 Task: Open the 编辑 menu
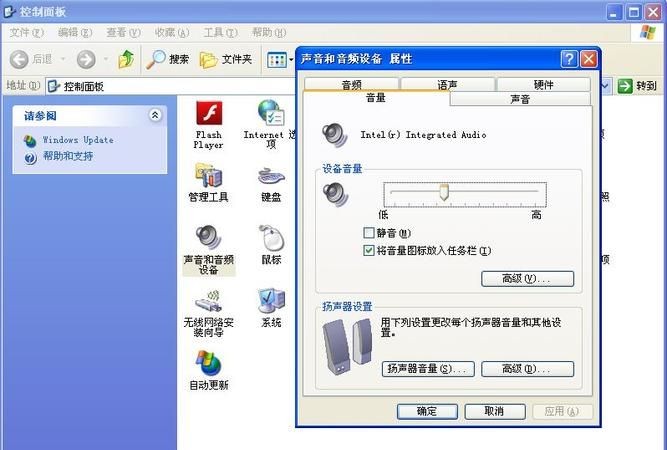click(75, 33)
